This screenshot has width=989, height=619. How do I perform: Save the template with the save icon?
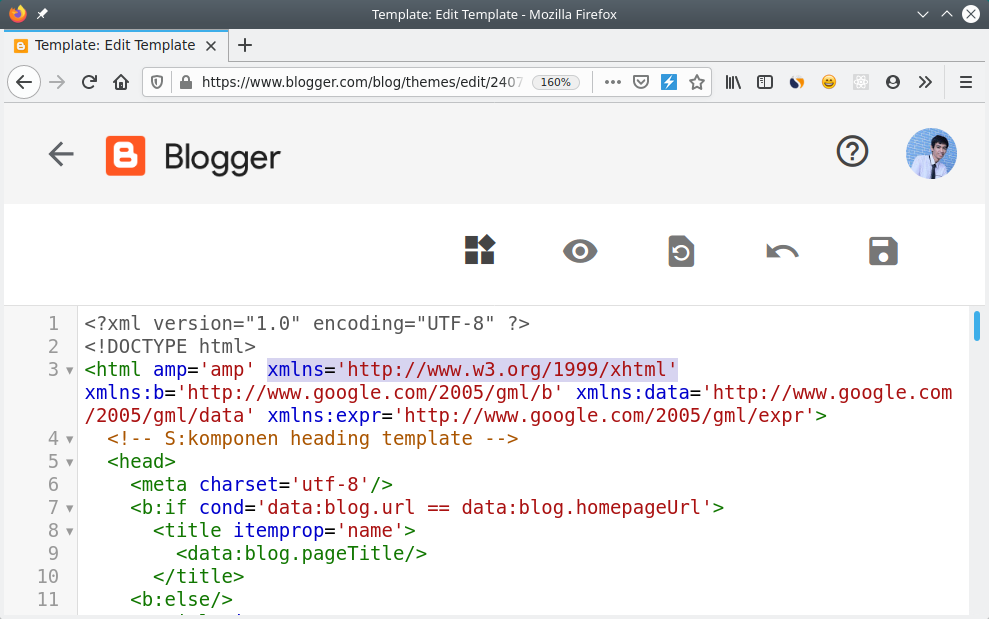click(x=883, y=251)
